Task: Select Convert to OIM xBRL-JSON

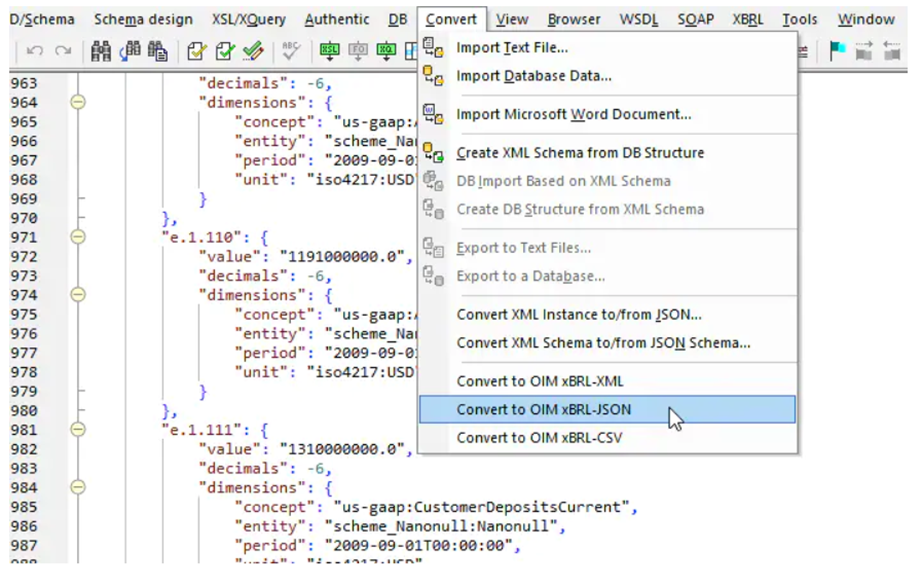Action: coord(544,409)
